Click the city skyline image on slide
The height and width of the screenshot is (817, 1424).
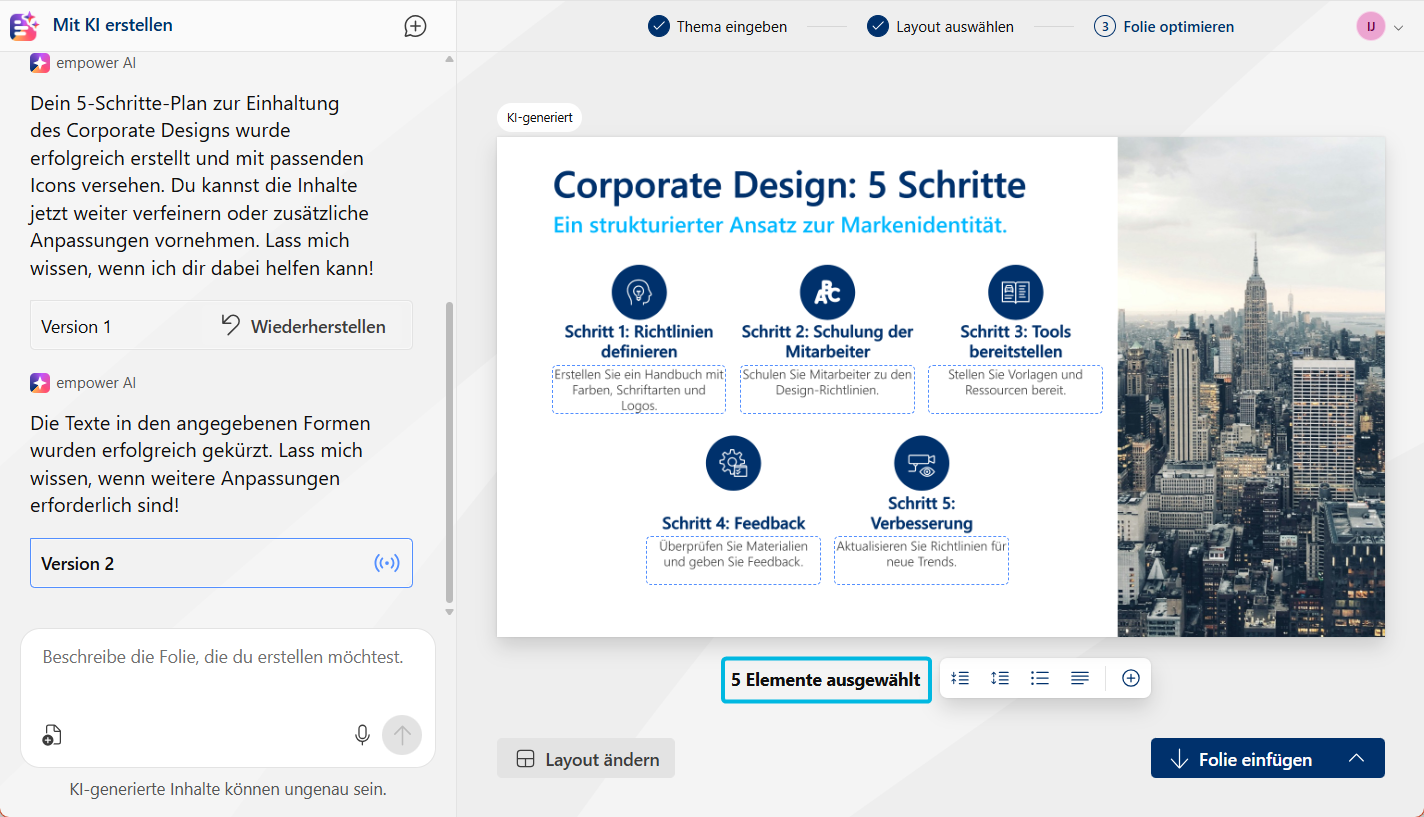point(1251,387)
